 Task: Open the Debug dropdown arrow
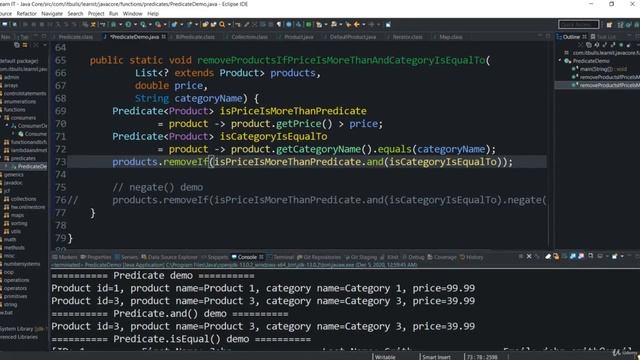click(120, 25)
